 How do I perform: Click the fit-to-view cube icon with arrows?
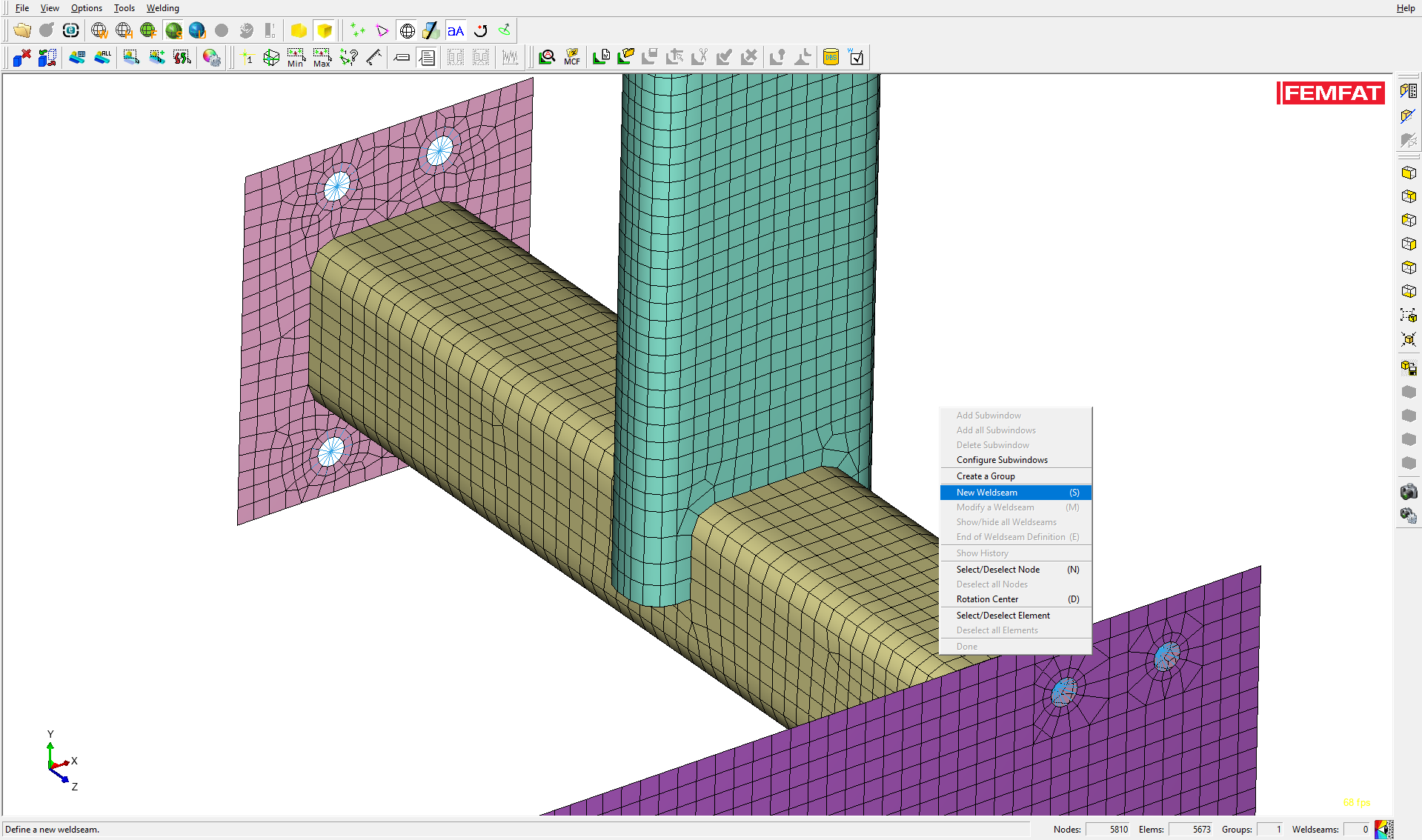pyautogui.click(x=1408, y=339)
